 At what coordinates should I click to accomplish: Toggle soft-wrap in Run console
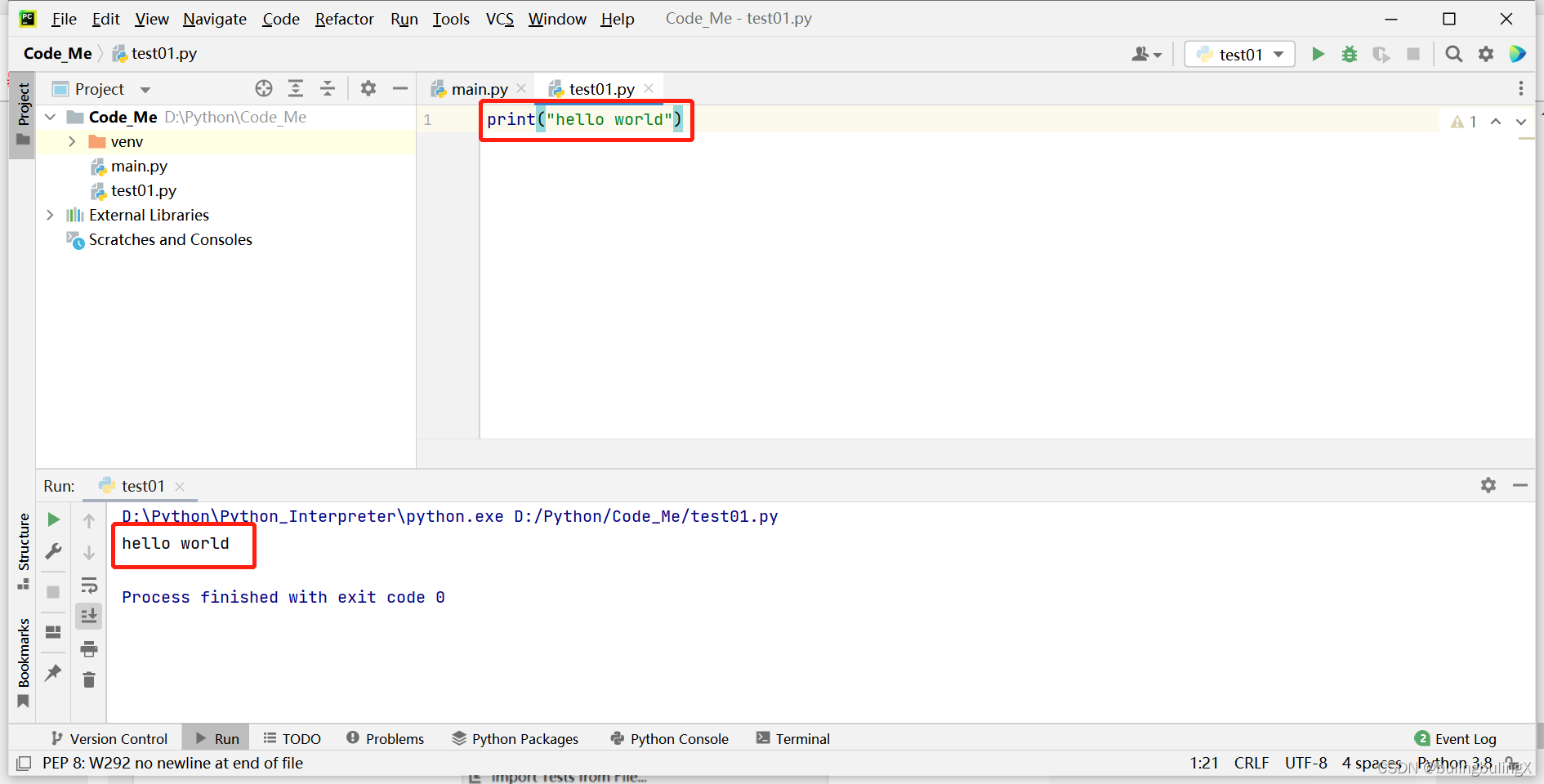coord(89,585)
